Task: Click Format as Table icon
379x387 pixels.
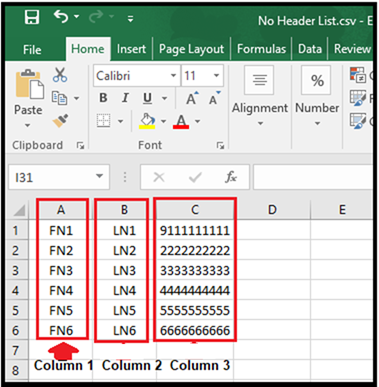Action: 358,98
